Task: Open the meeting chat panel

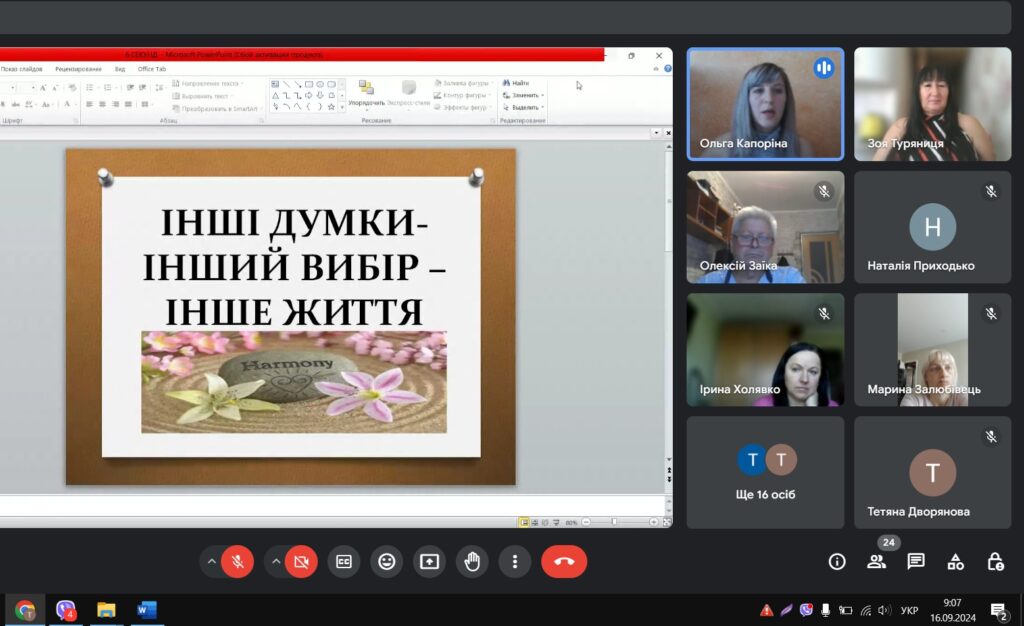Action: pyautogui.click(x=915, y=561)
